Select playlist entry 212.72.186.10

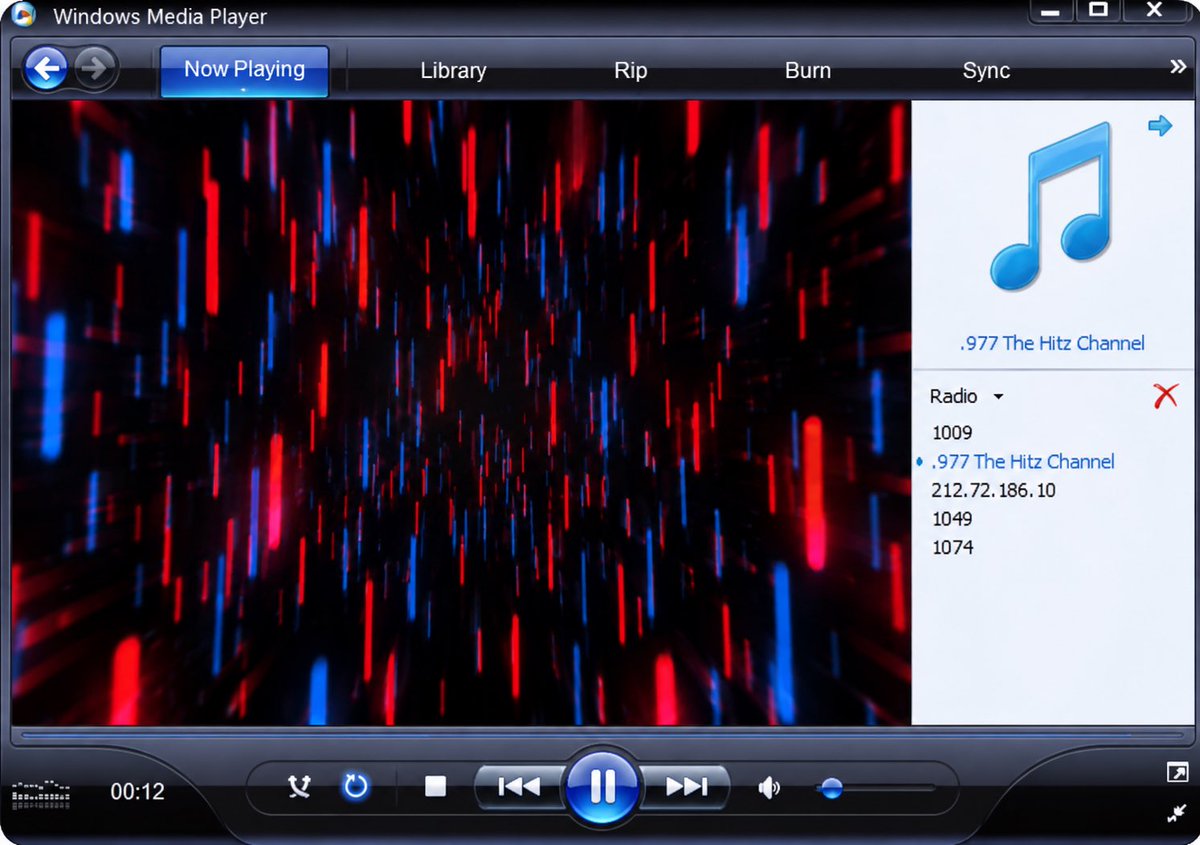click(x=993, y=490)
